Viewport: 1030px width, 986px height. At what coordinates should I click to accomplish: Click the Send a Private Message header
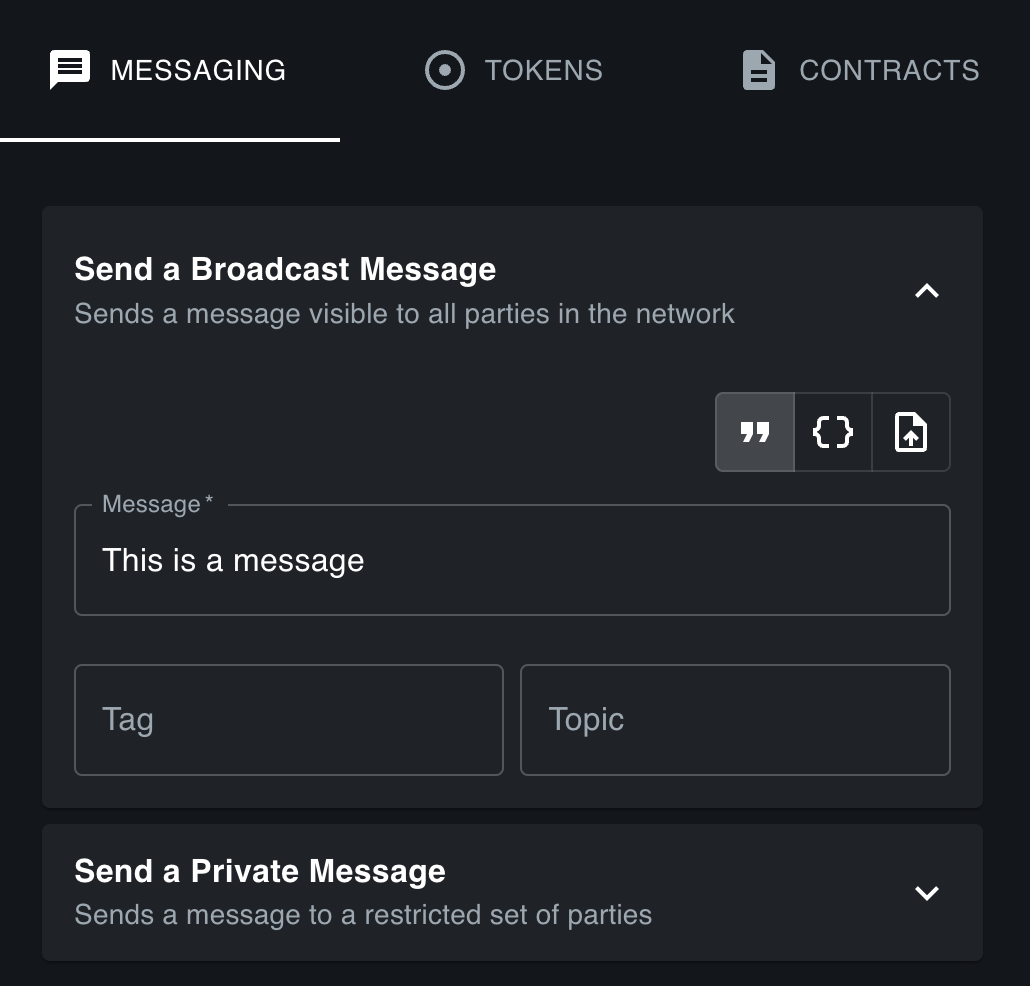(x=259, y=871)
